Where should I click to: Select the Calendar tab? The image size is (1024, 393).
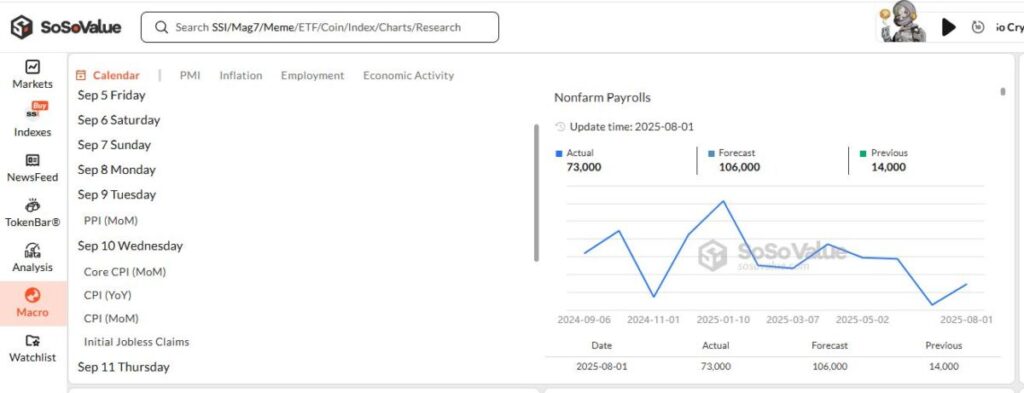108,75
